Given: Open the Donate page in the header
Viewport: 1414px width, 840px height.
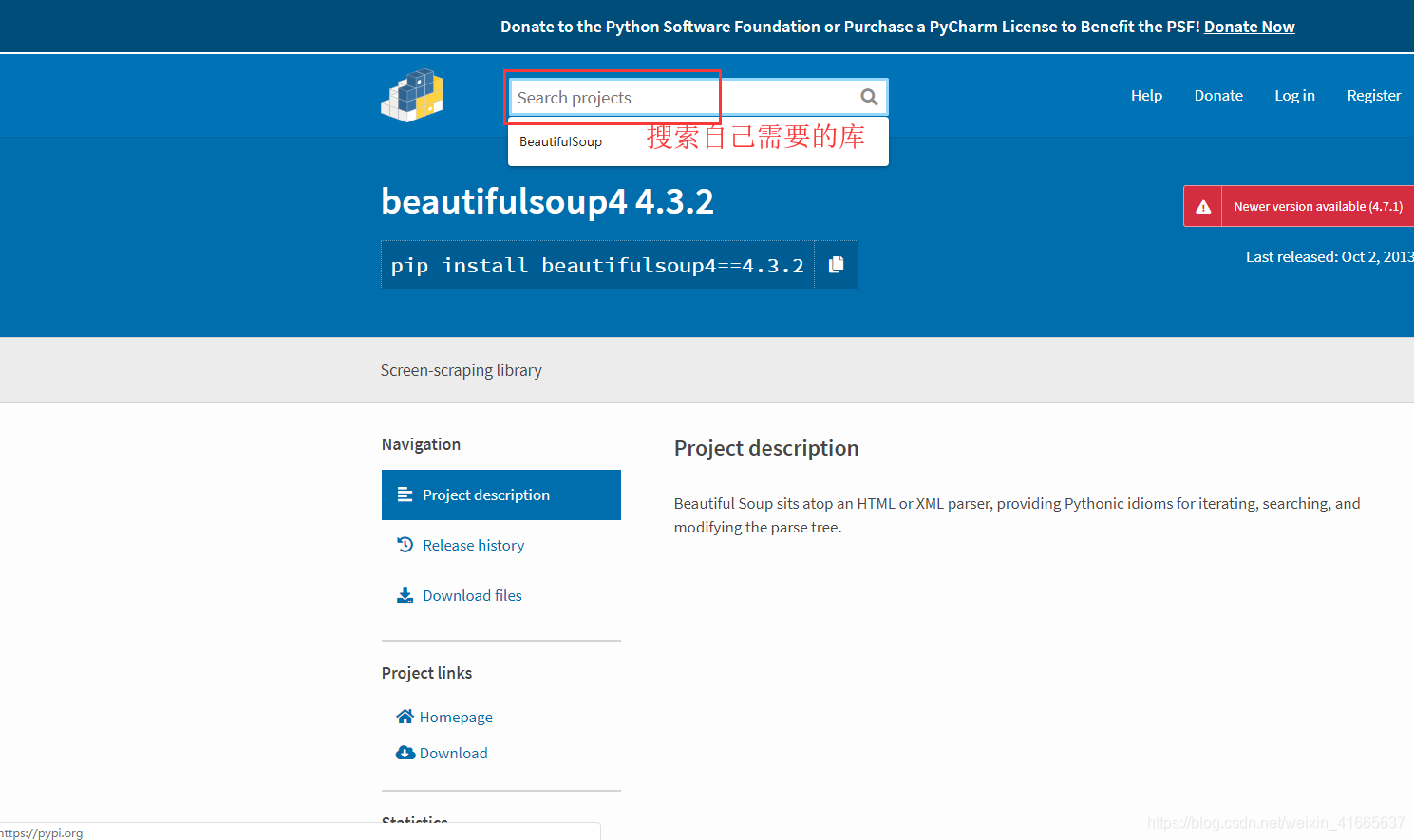Looking at the screenshot, I should click(1218, 95).
